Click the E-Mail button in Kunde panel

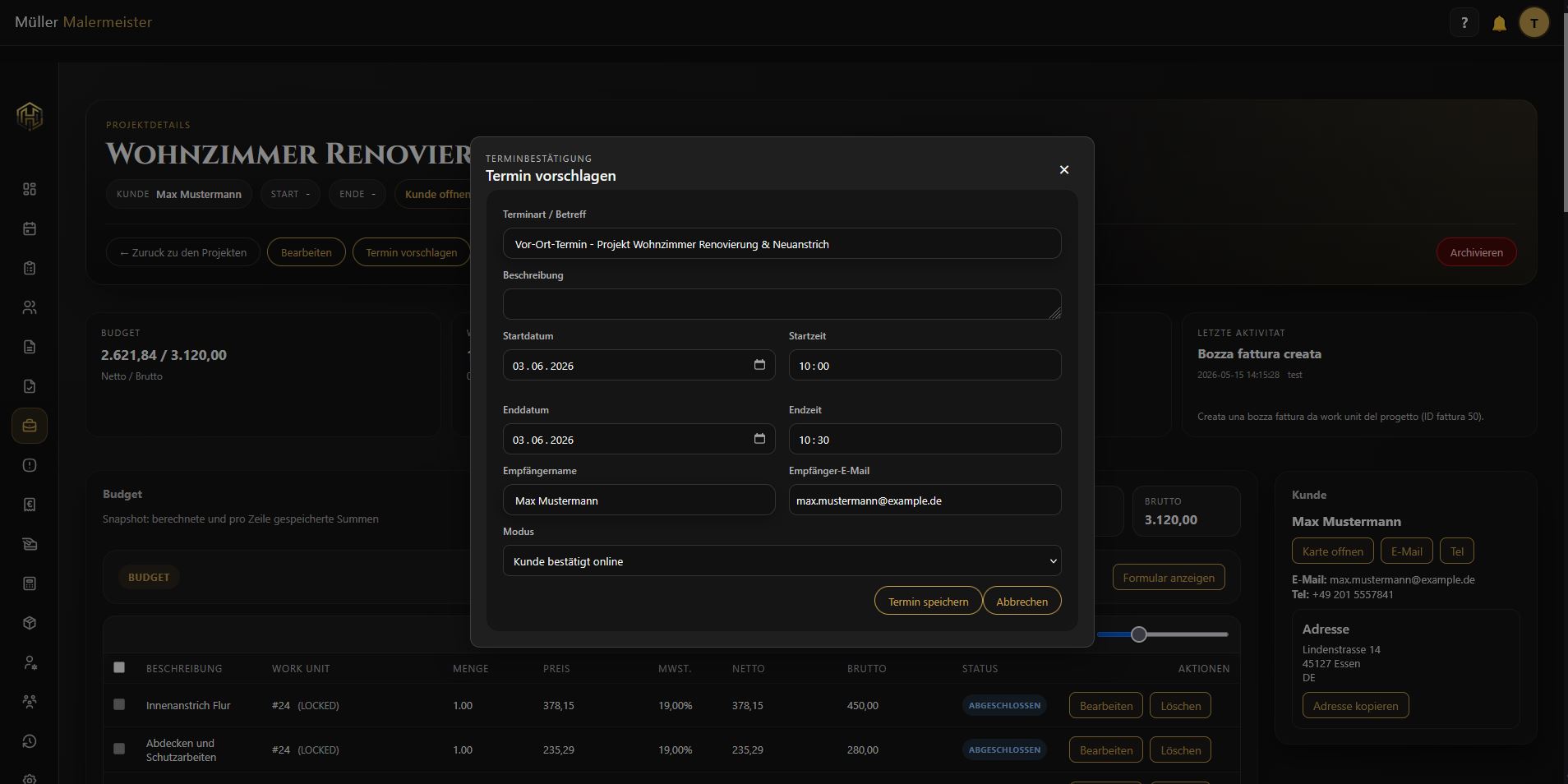pyautogui.click(x=1406, y=551)
